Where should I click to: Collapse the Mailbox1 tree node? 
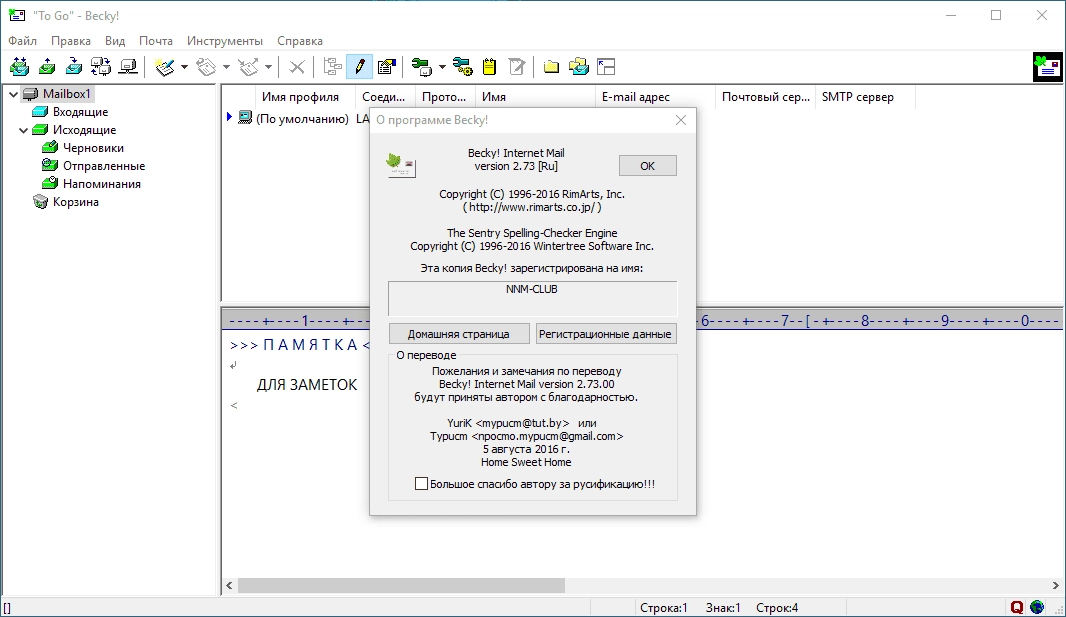(13, 94)
